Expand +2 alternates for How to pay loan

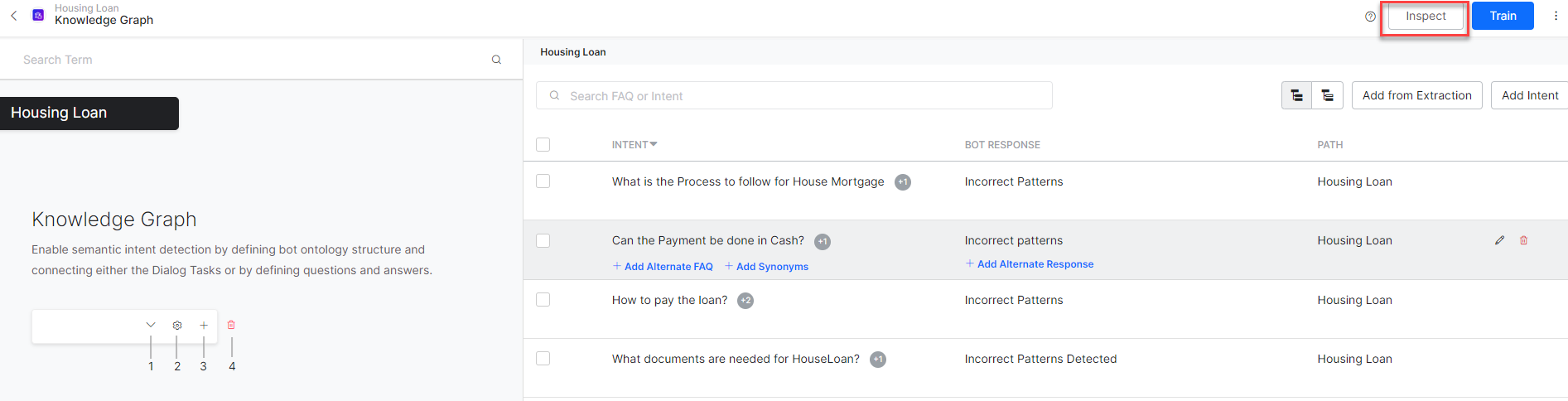(745, 301)
